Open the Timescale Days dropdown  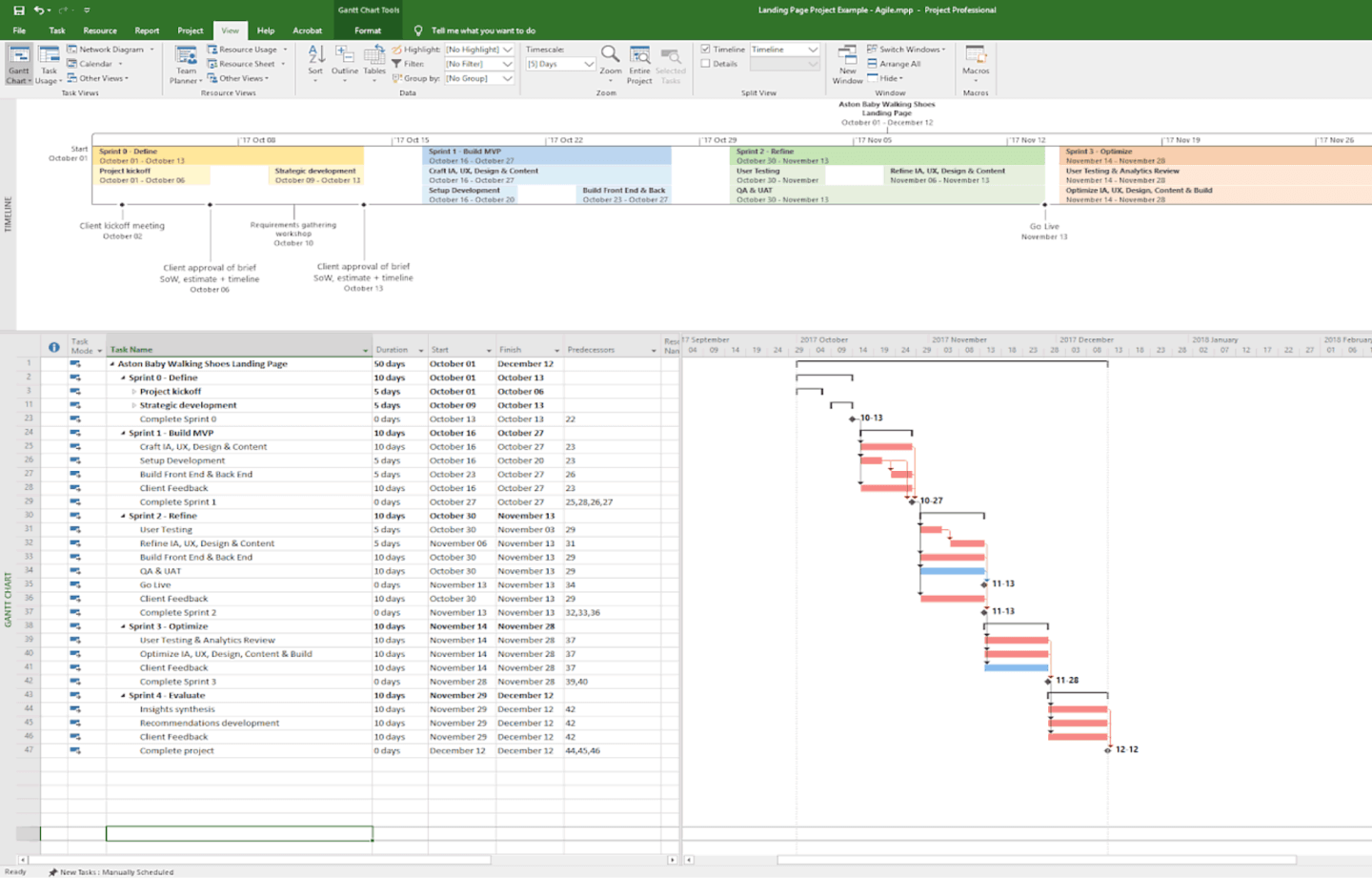(589, 64)
